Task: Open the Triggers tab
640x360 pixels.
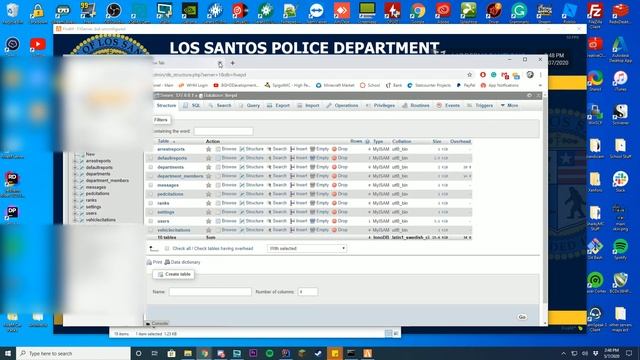Action: pyautogui.click(x=480, y=106)
